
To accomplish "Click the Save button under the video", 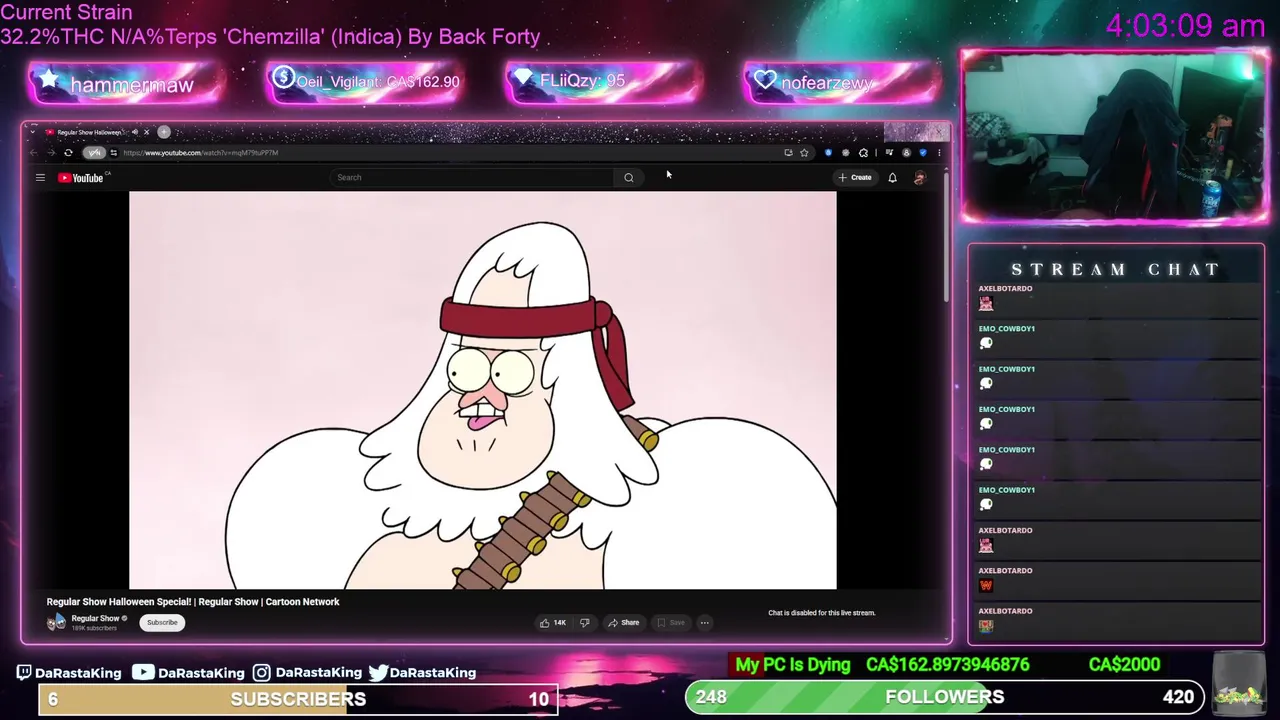I will coord(670,622).
